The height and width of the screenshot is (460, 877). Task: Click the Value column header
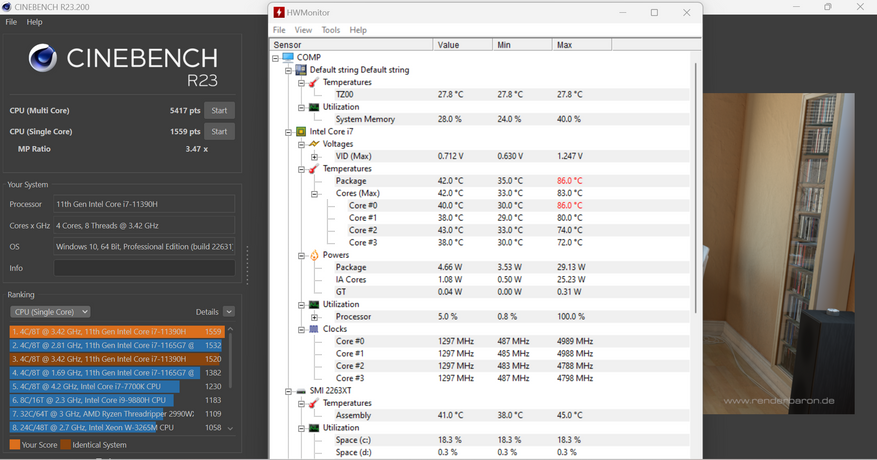pyautogui.click(x=463, y=45)
